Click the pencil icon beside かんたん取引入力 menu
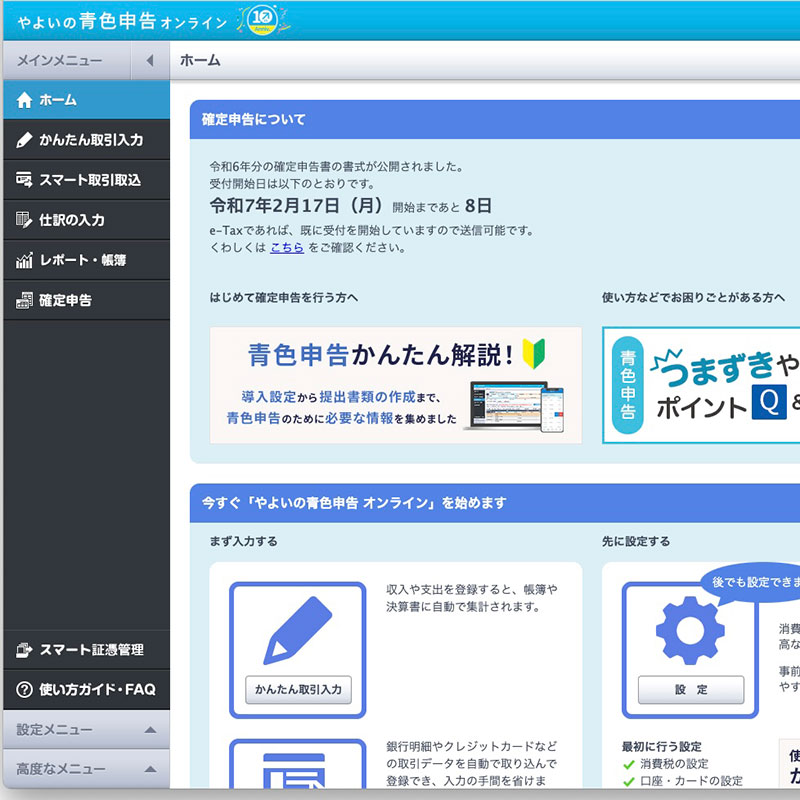 tap(25, 140)
